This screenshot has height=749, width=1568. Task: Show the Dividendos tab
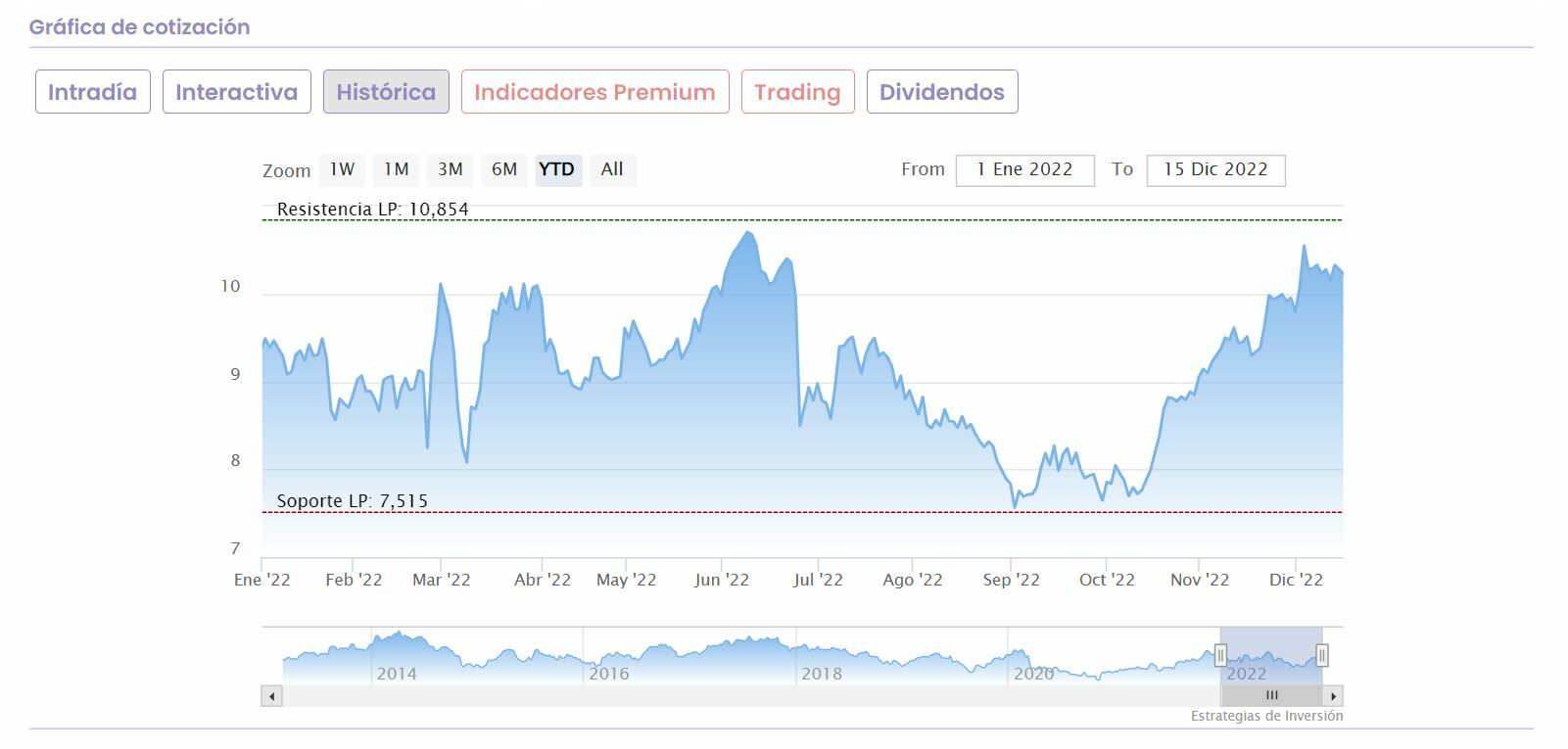(941, 92)
